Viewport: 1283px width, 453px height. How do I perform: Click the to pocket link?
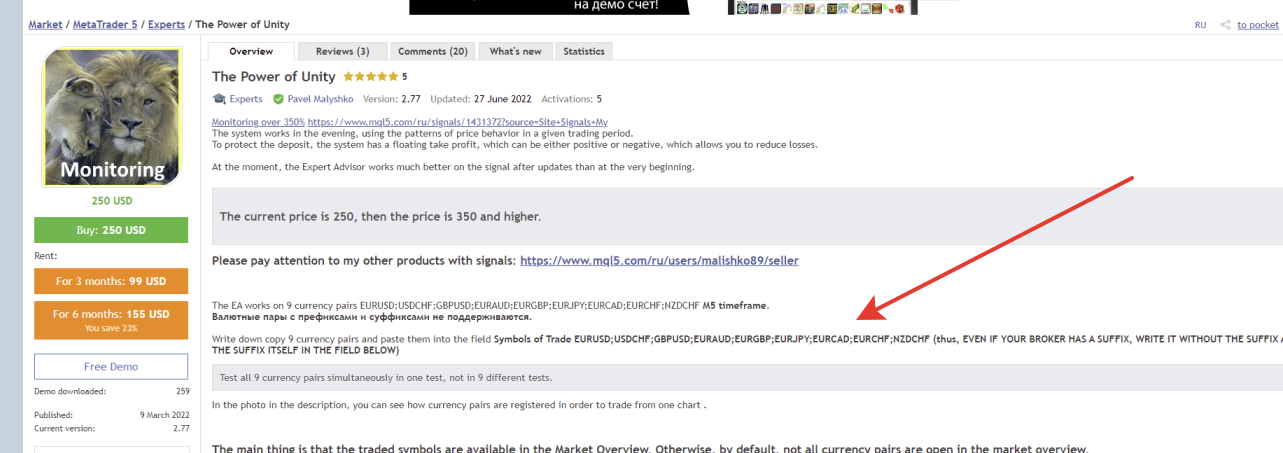pos(1258,25)
